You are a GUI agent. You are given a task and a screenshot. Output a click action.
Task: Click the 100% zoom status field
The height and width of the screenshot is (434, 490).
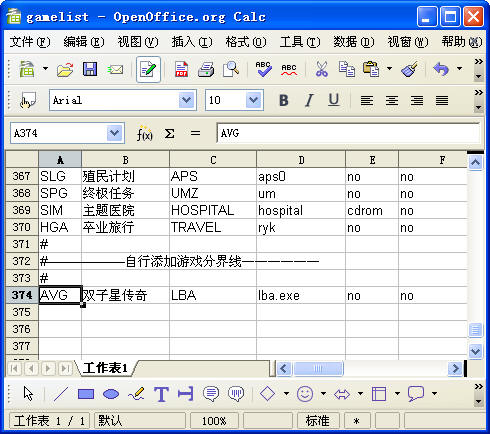tap(214, 421)
